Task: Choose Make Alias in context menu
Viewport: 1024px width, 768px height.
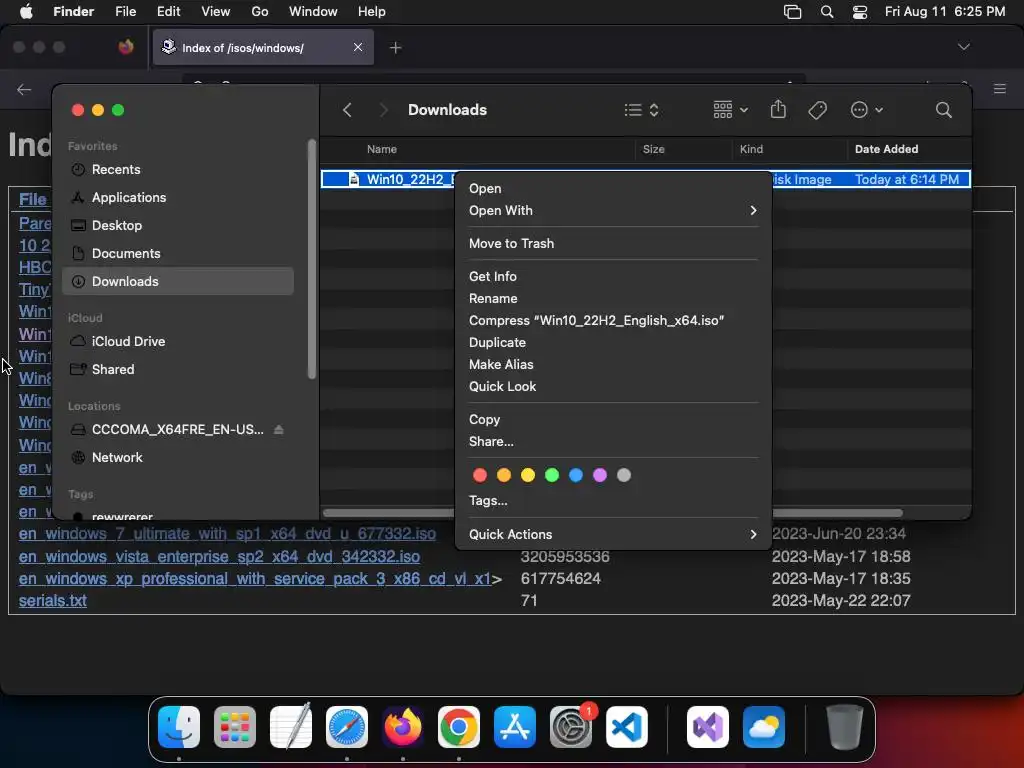Action: pos(613,364)
